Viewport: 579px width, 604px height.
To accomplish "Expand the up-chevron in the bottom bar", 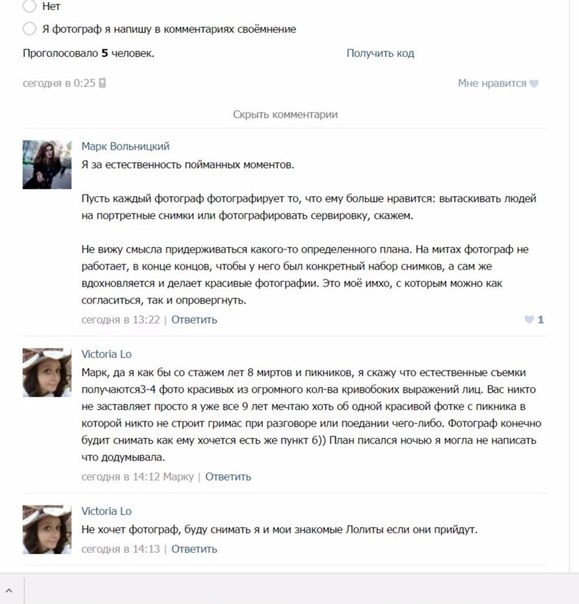I will click(9, 590).
